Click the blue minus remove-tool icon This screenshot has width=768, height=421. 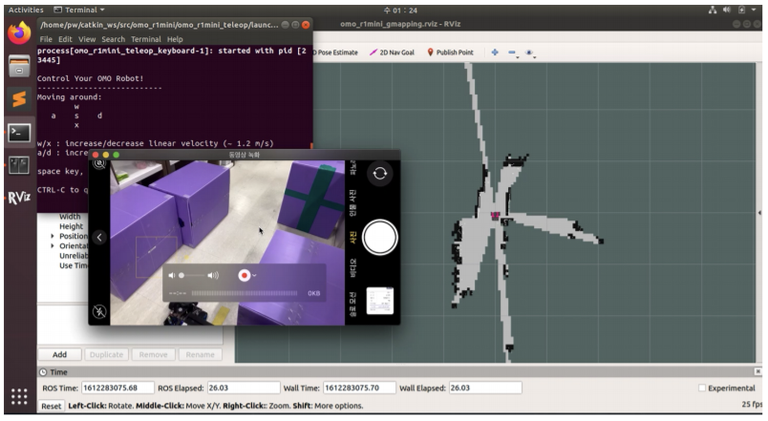[512, 52]
